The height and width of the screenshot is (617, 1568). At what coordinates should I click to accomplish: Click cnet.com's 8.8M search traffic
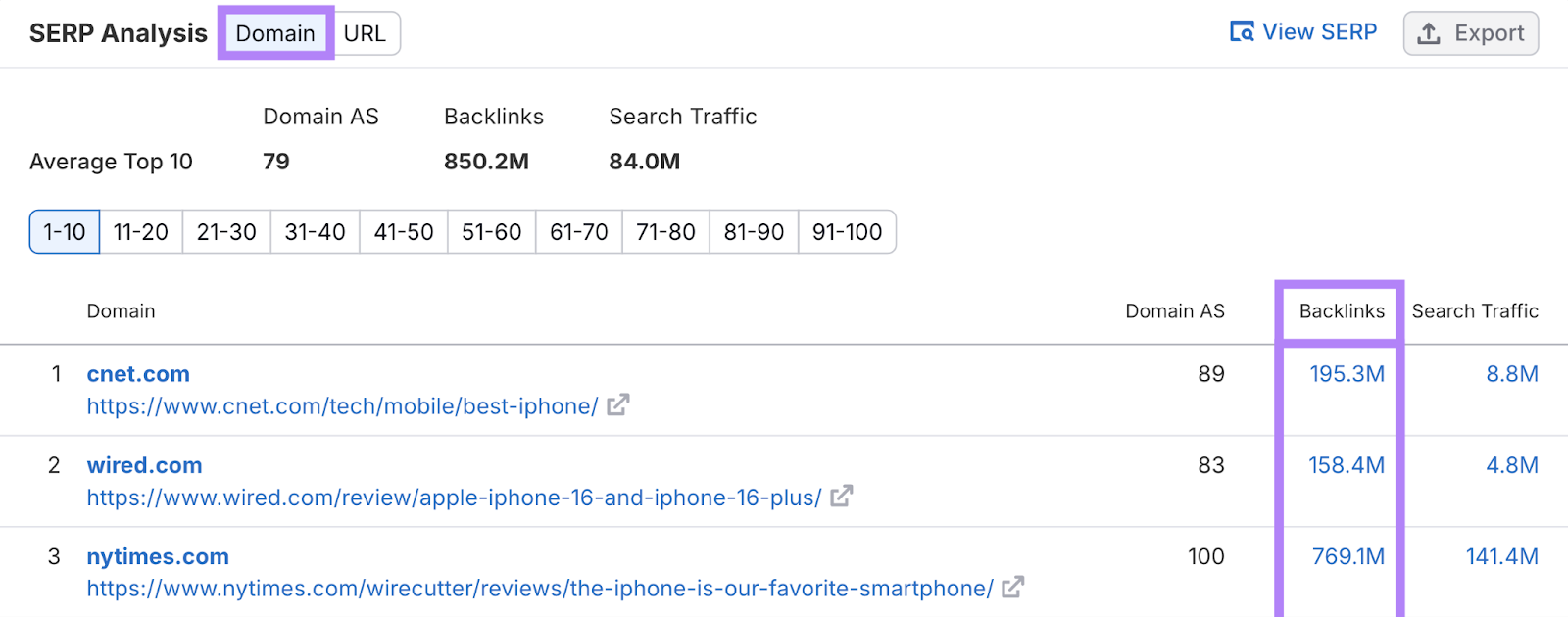pos(1510,373)
